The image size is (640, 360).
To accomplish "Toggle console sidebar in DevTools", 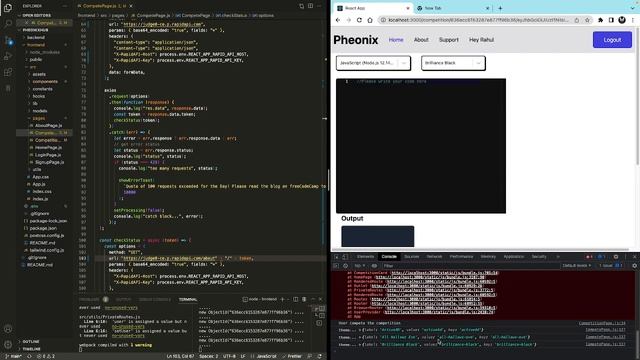I will [336, 266].
